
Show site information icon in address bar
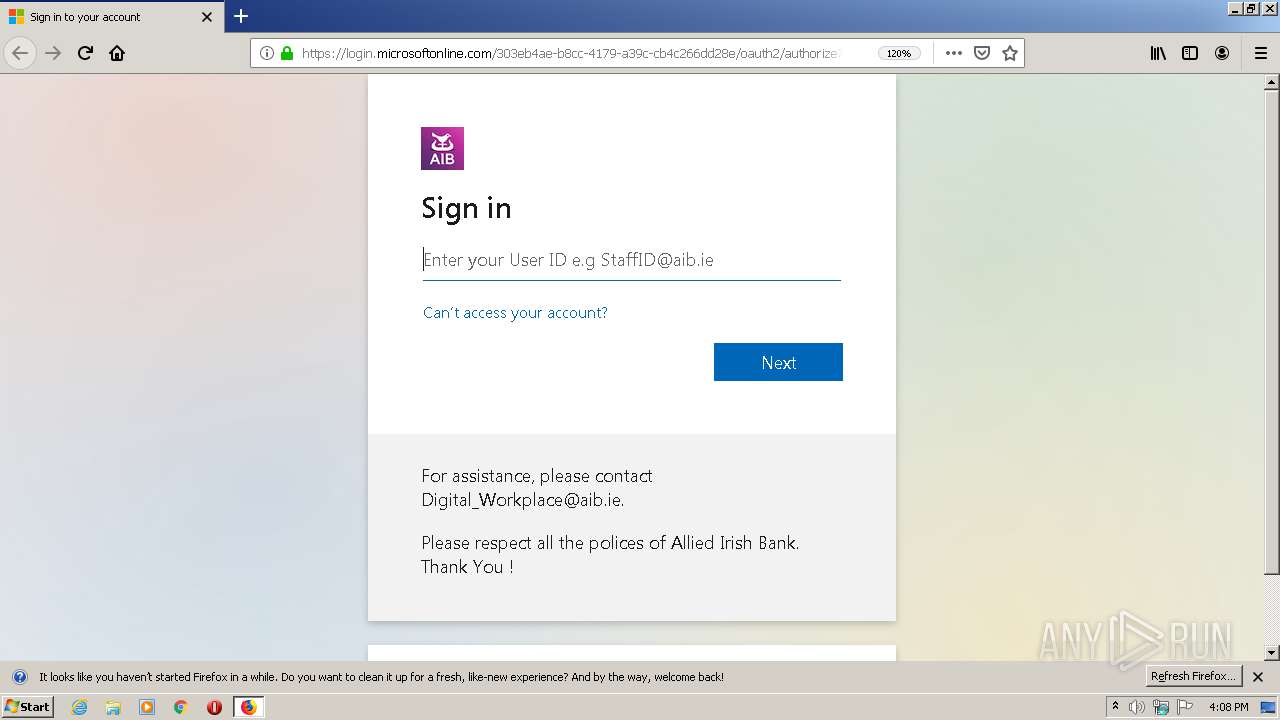267,53
